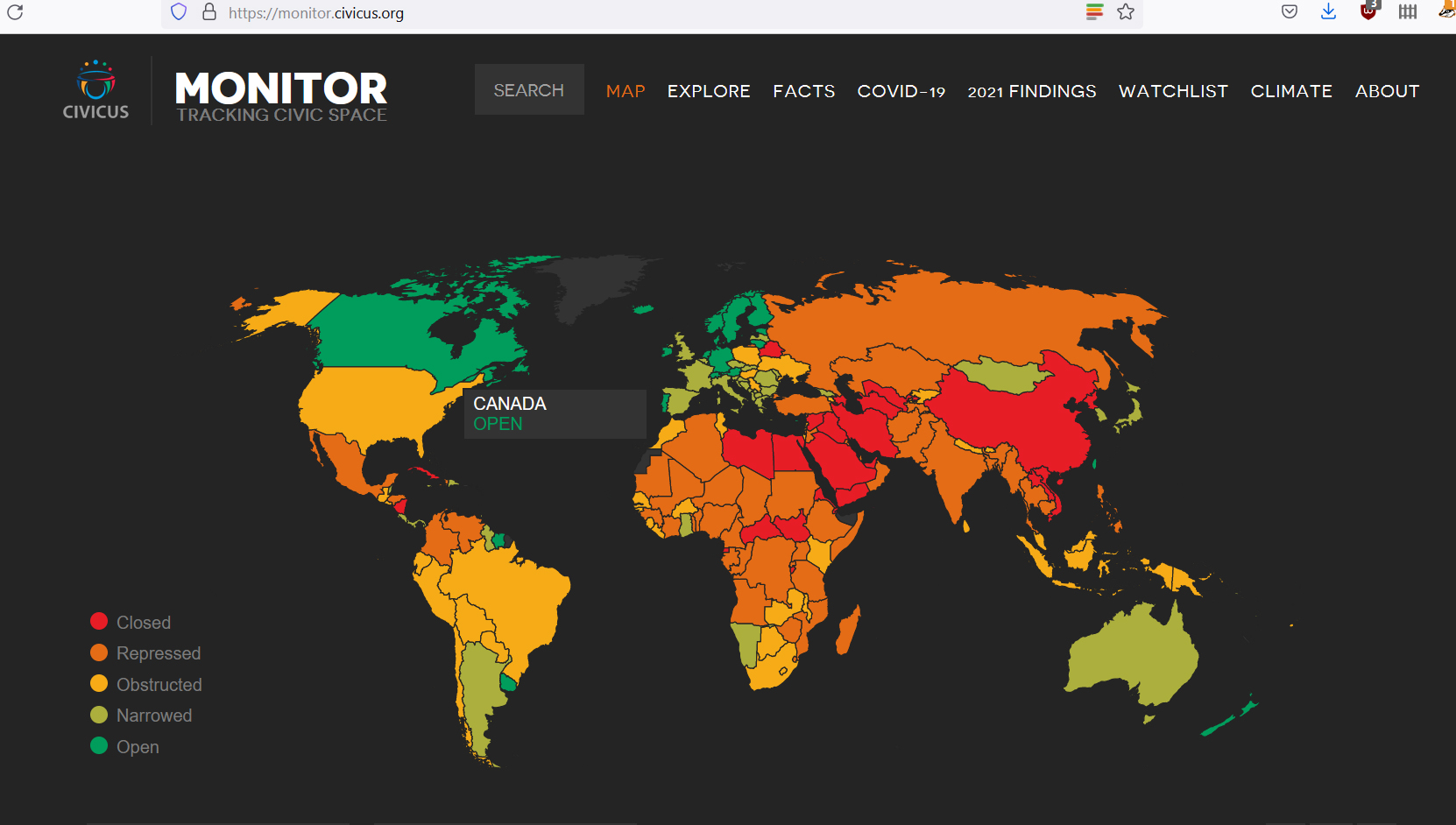
Task: Reload the page with the refresh icon
Action: 15,12
